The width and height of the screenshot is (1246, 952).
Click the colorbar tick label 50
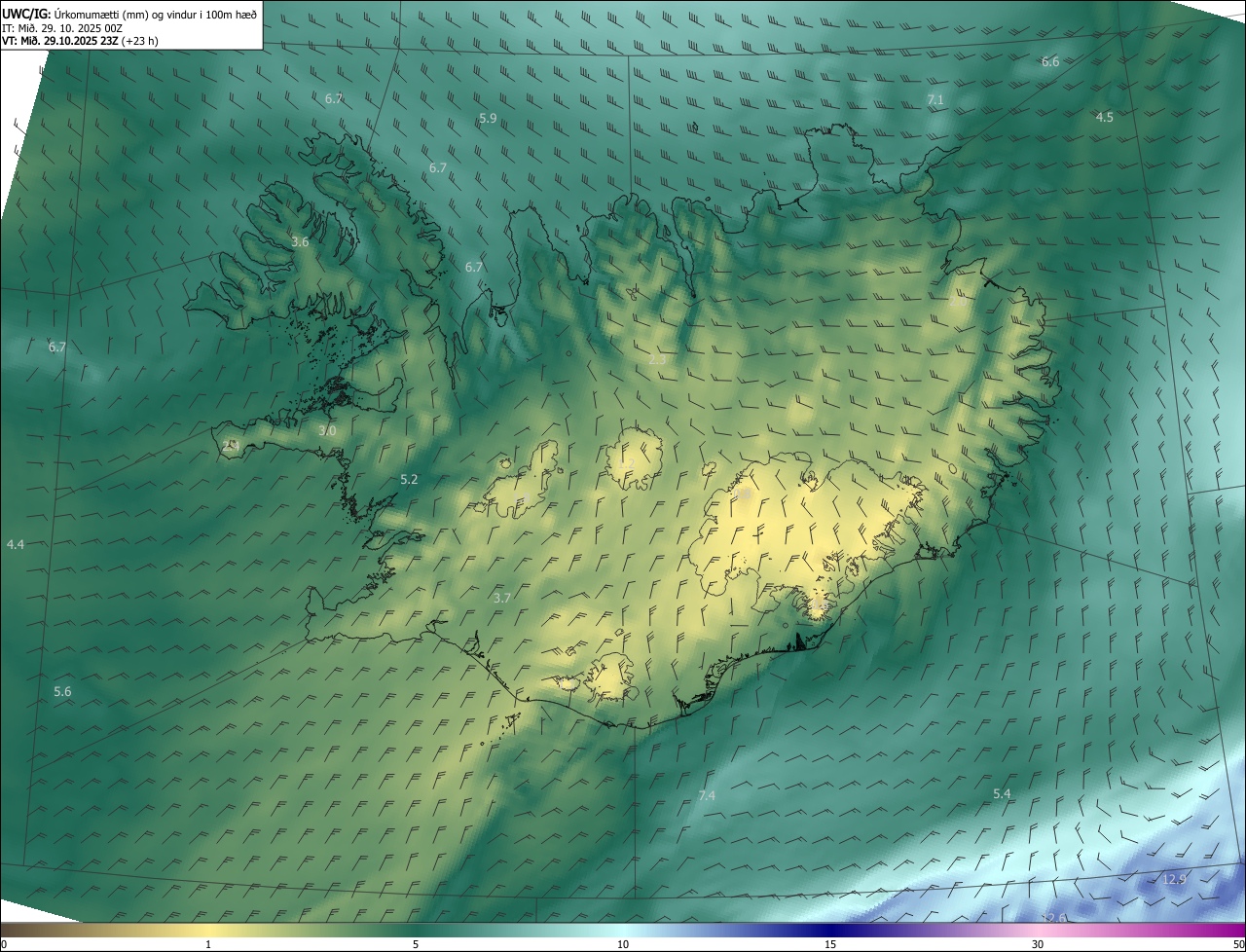tap(1238, 945)
